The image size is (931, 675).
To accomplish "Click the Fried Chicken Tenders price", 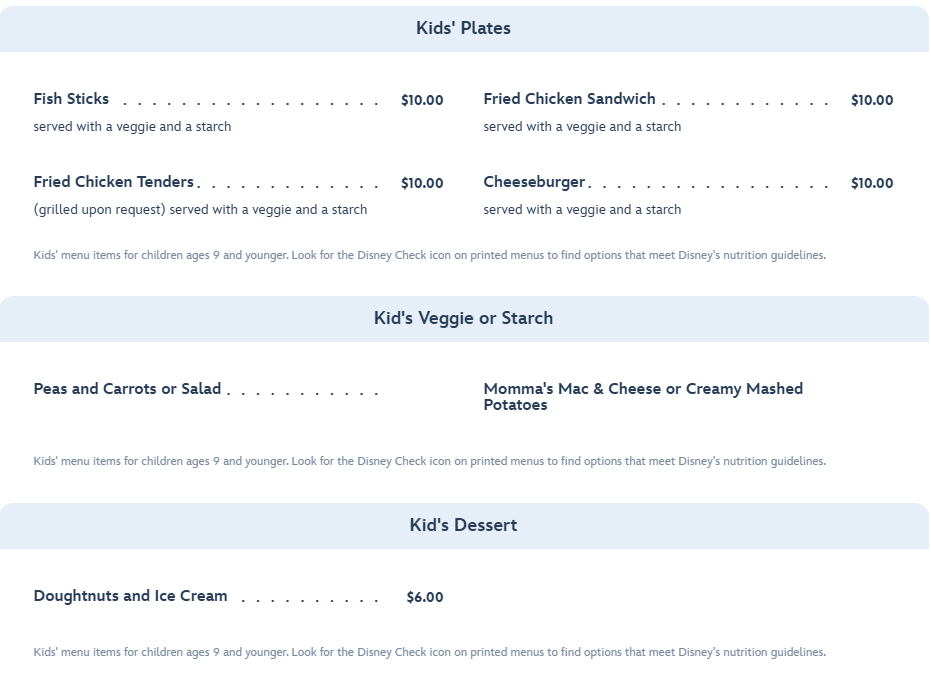I will point(422,183).
